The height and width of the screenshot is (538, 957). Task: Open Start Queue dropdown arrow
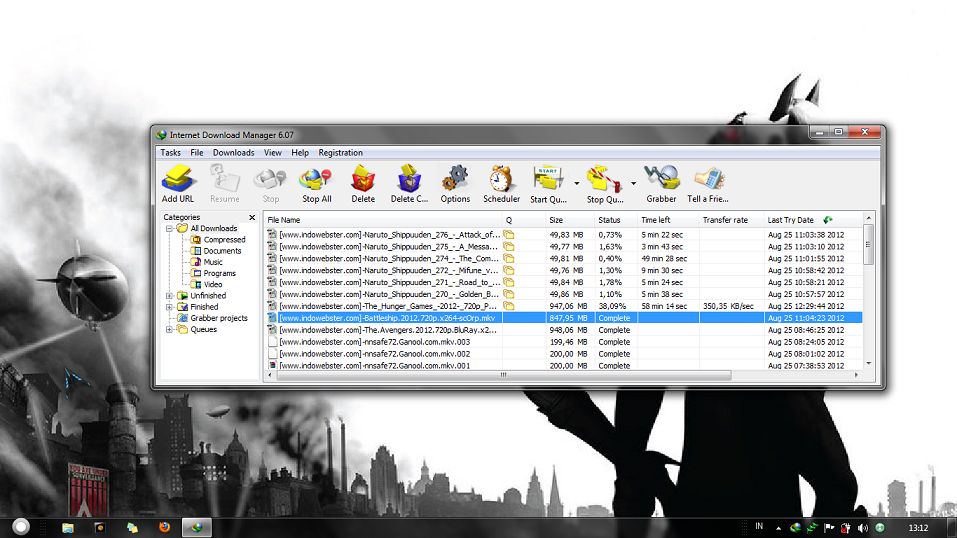(x=577, y=183)
